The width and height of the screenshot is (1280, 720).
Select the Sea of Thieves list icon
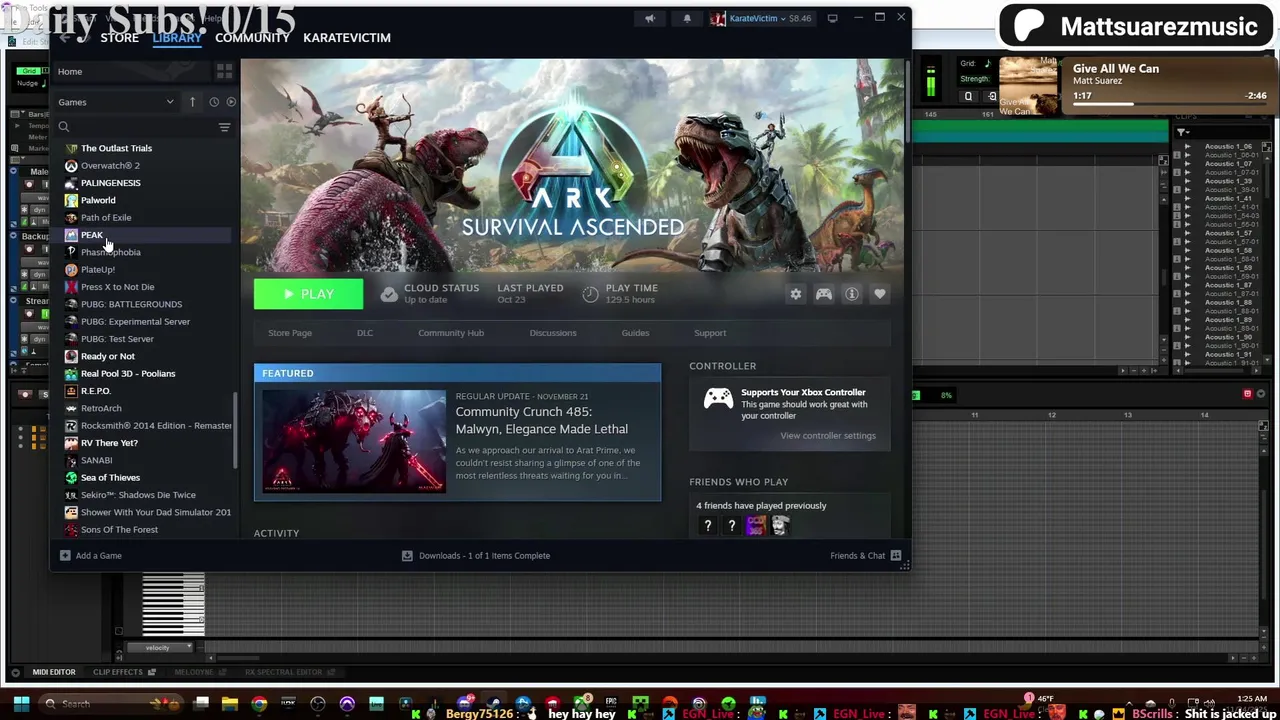pos(71,477)
